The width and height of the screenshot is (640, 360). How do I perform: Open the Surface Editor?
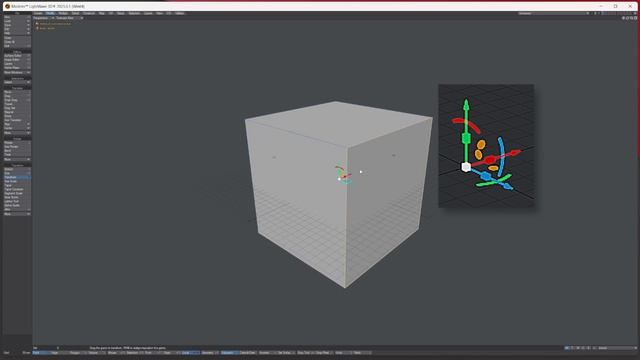coord(17,56)
